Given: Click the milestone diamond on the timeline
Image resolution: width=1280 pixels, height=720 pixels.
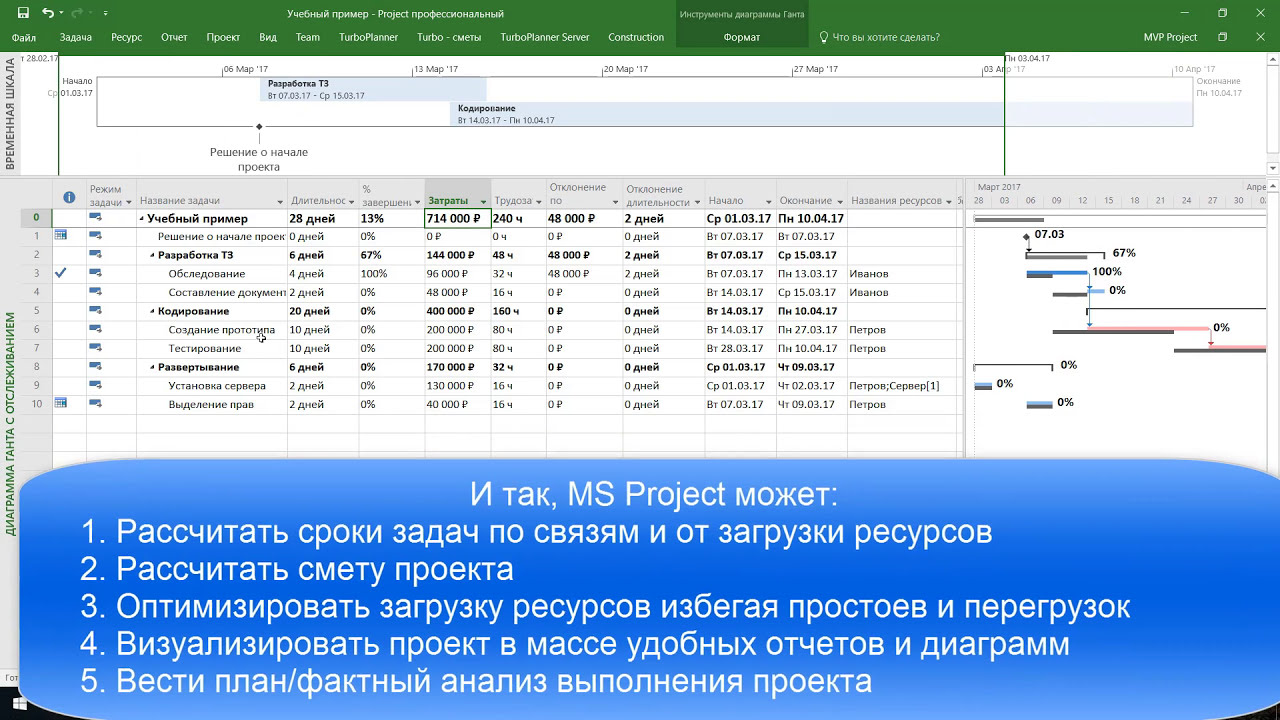Looking at the screenshot, I should point(259,126).
